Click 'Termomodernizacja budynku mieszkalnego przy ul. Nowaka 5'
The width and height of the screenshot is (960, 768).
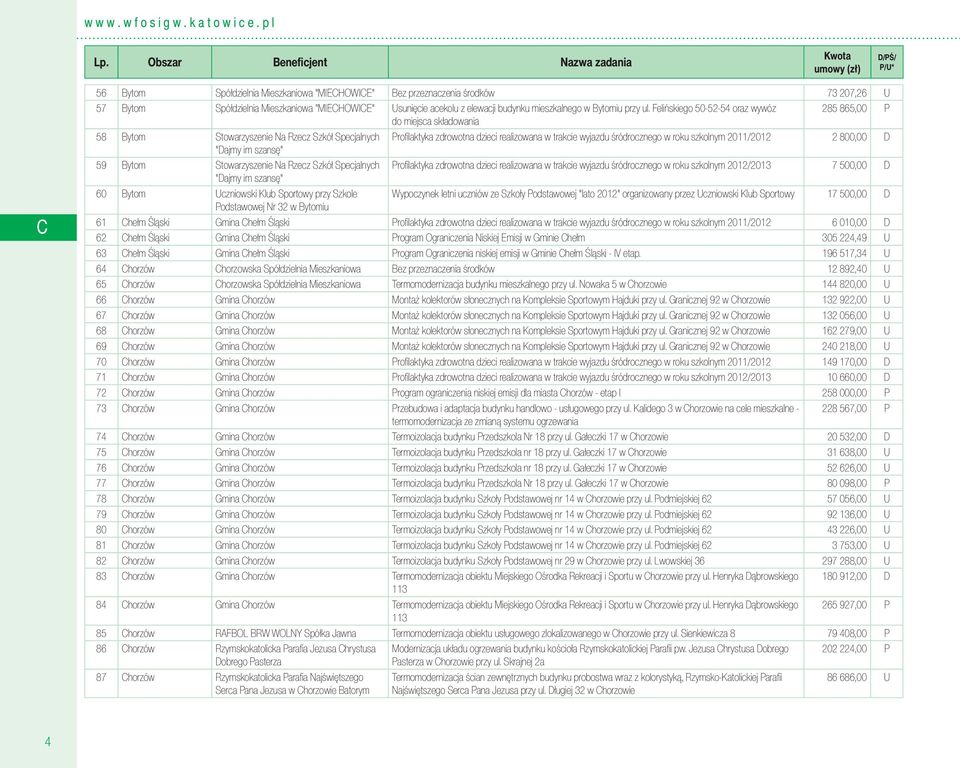pos(529,284)
